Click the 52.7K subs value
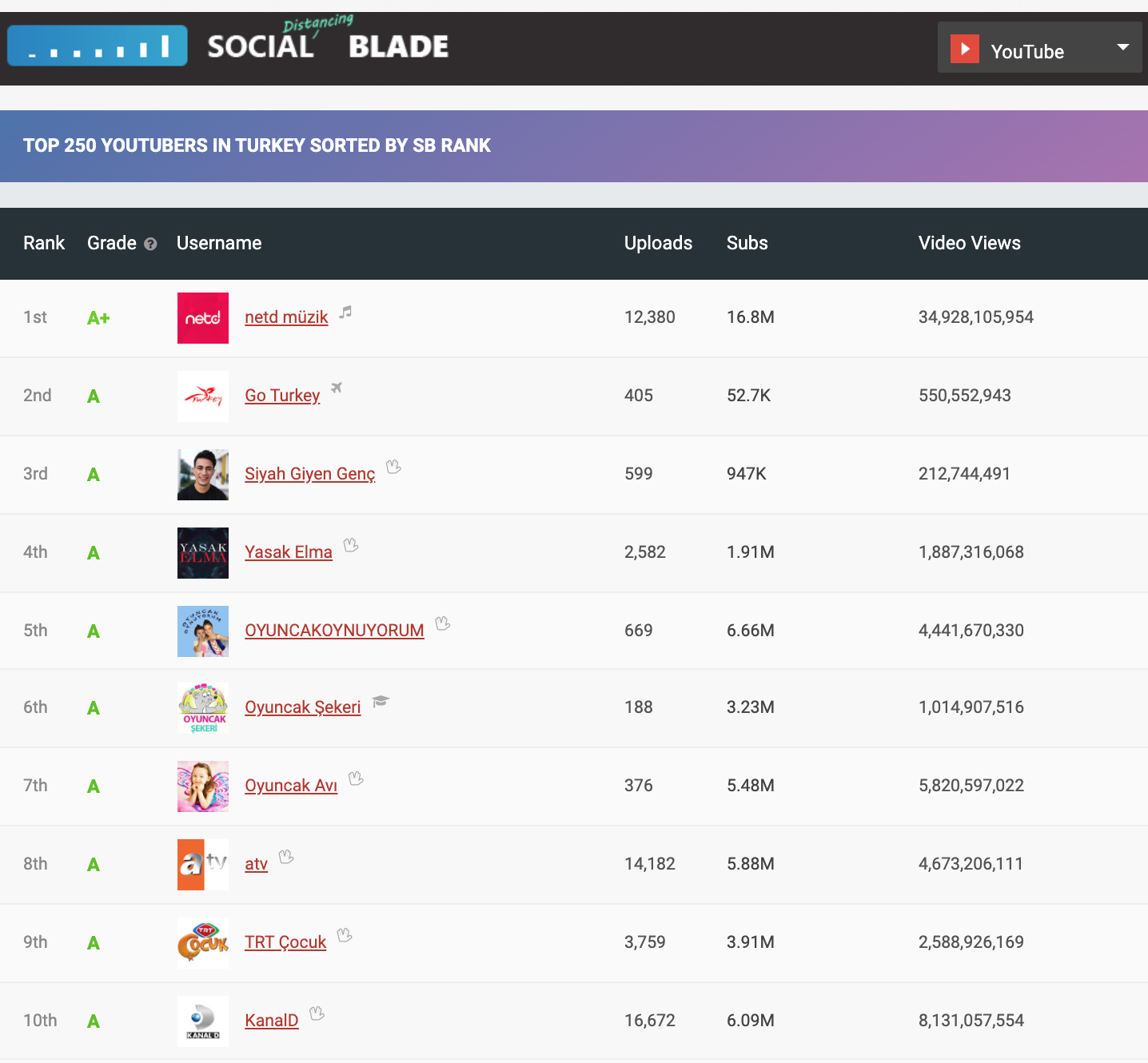 pyautogui.click(x=748, y=396)
